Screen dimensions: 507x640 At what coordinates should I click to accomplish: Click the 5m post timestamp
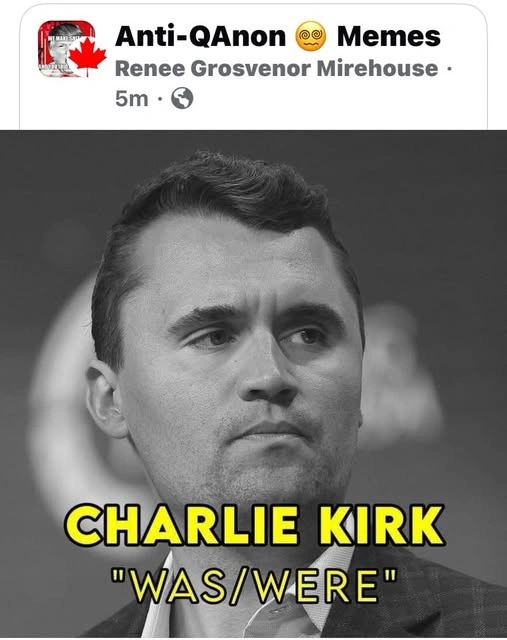point(131,99)
